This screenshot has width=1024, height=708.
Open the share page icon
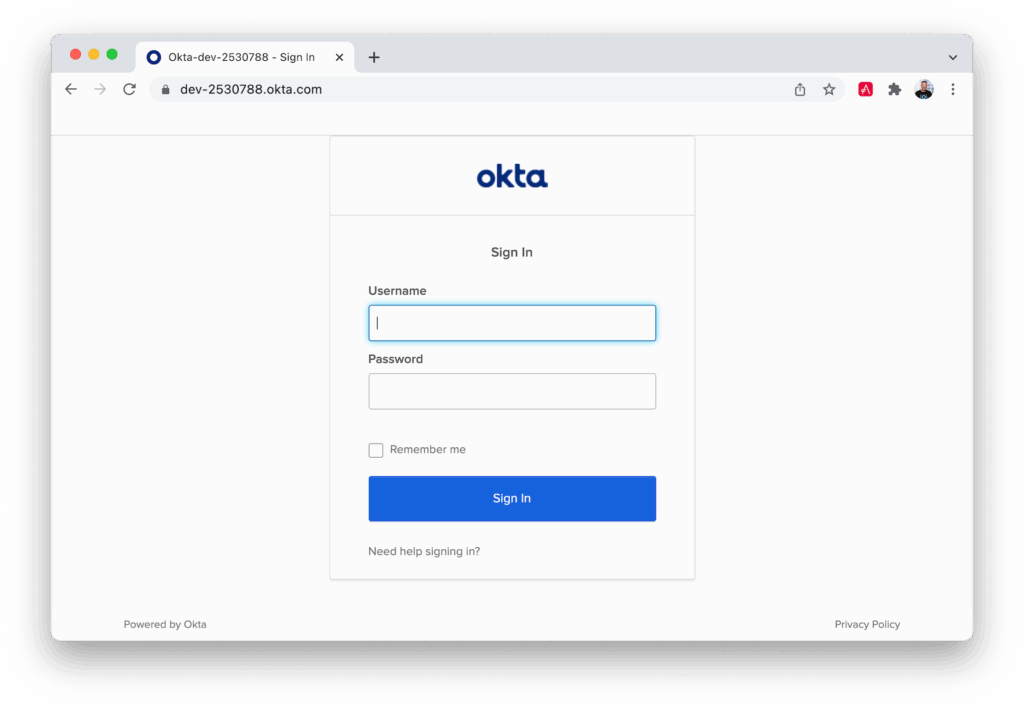pos(800,89)
